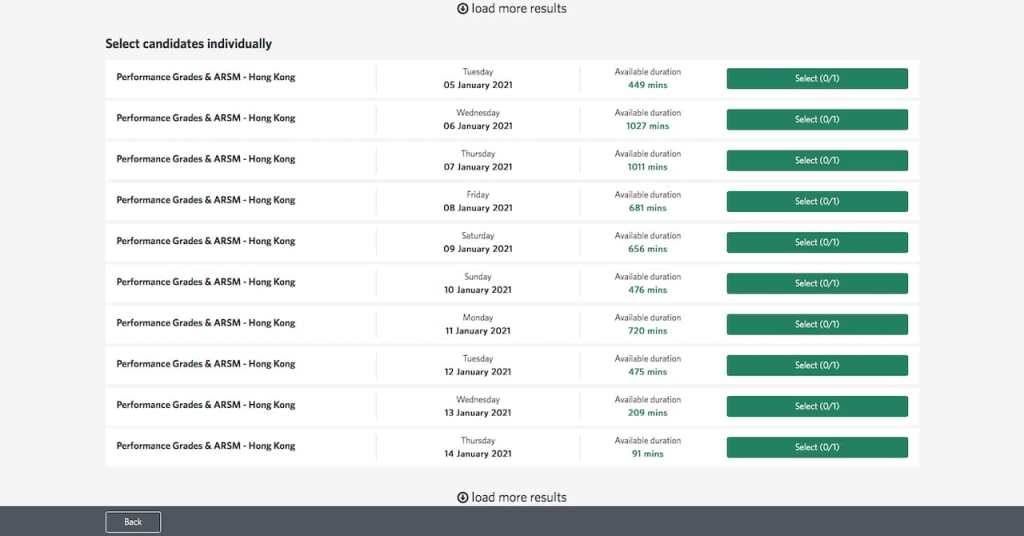Select the 06 January 2021 slot
The image size is (1024, 536).
(x=817, y=120)
